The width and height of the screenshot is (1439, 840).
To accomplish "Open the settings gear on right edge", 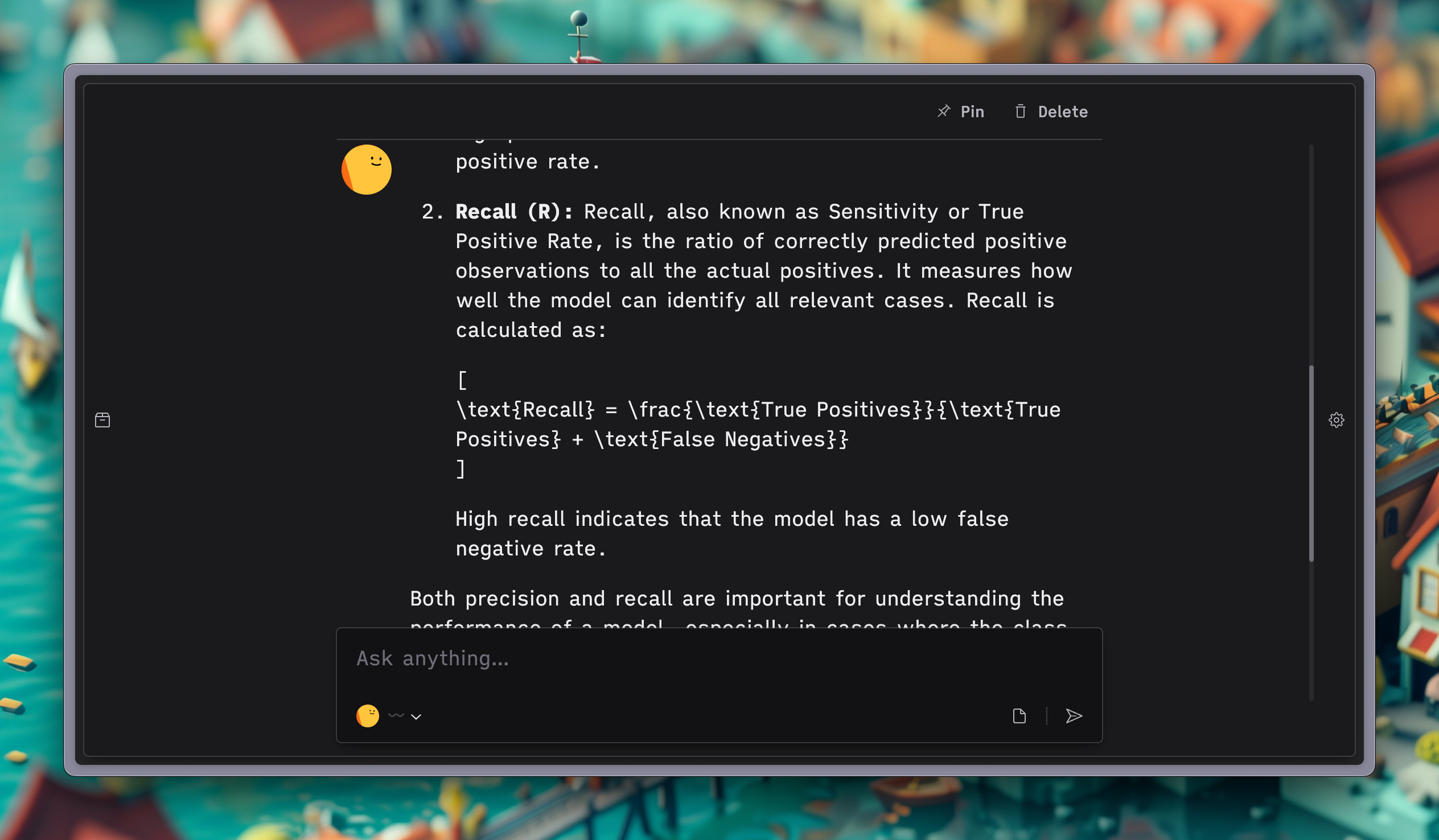I will [1335, 421].
